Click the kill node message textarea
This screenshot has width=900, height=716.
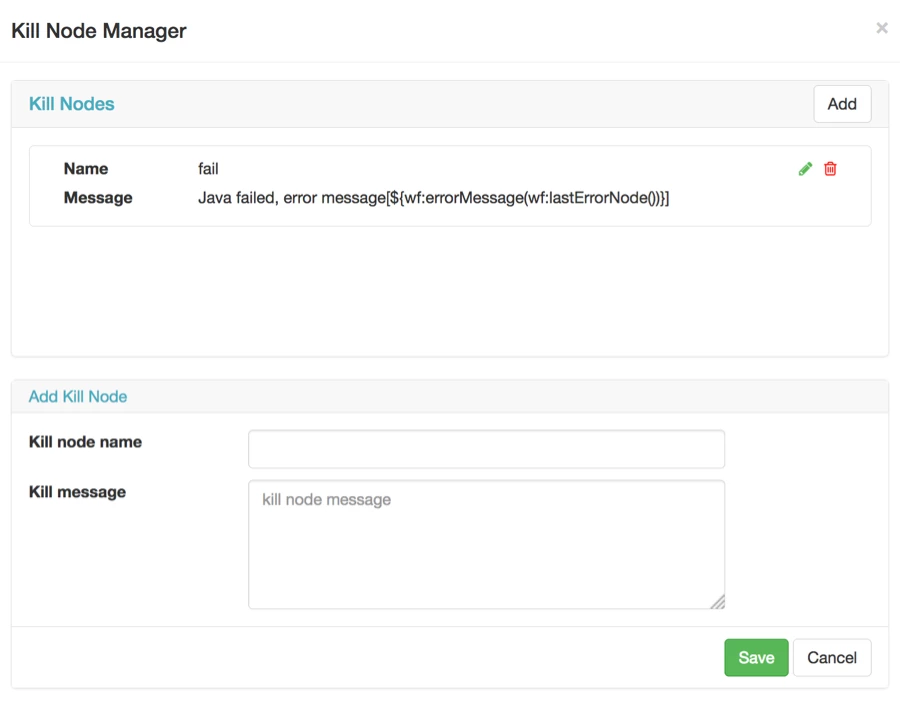pos(486,544)
